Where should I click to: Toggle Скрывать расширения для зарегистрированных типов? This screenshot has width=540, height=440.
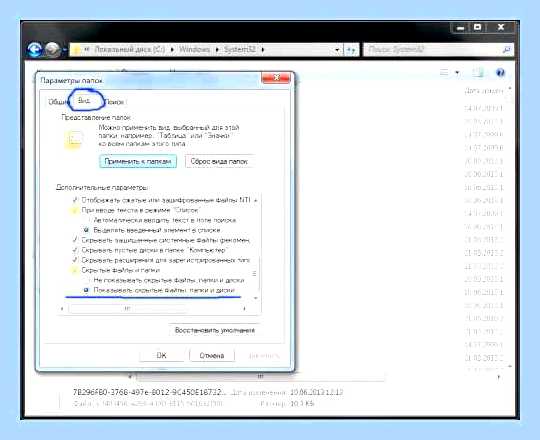click(x=75, y=260)
